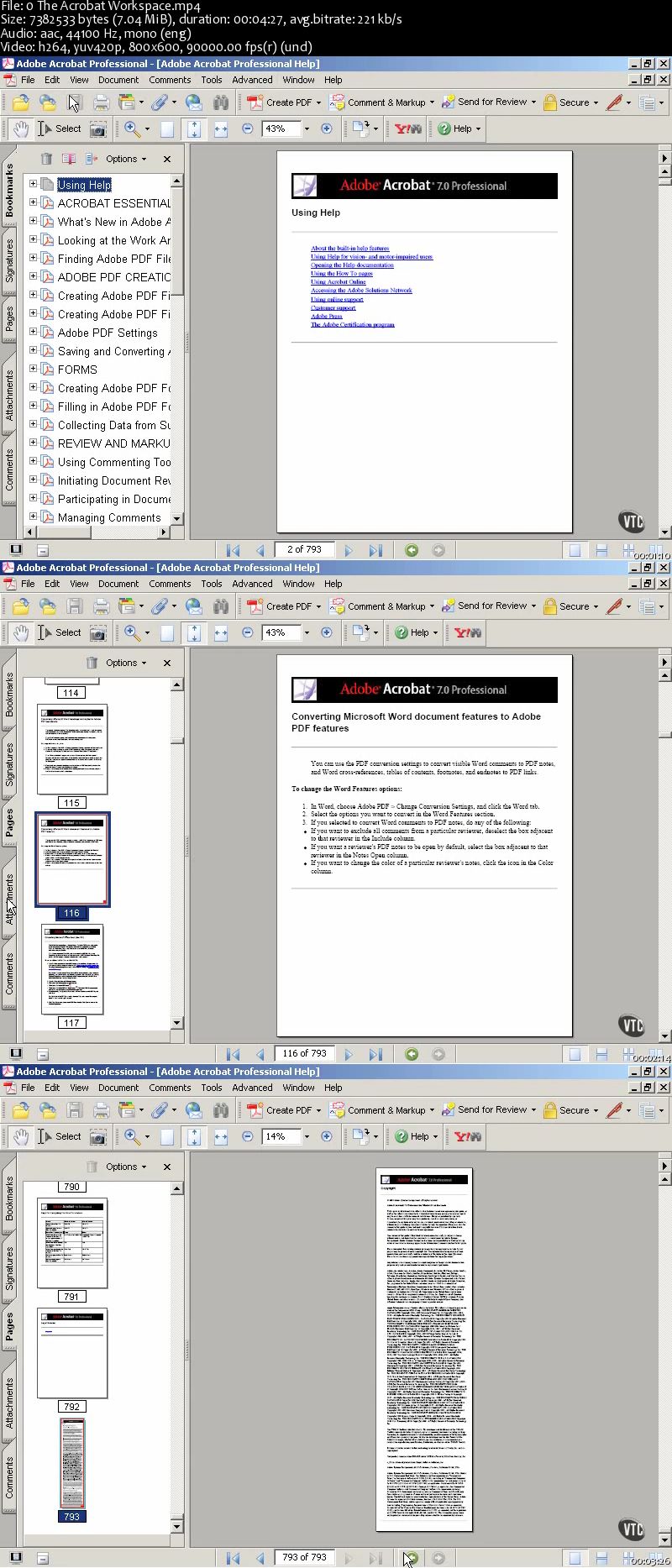Toggle Continuous layout in 2 of 793 window
This screenshot has width=672, height=1568.
(601, 550)
